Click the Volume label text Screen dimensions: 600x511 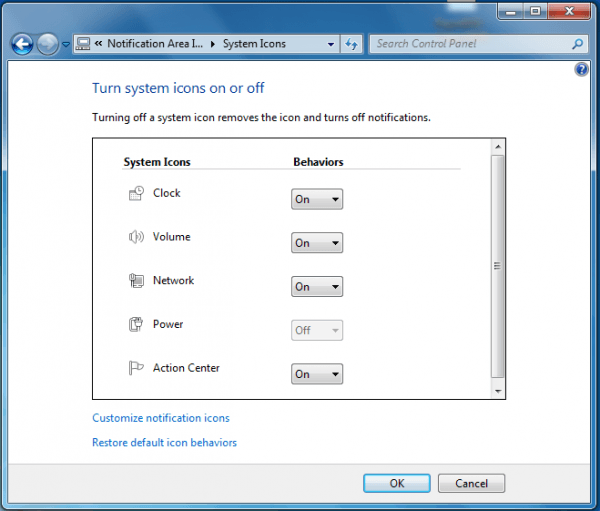pos(171,237)
